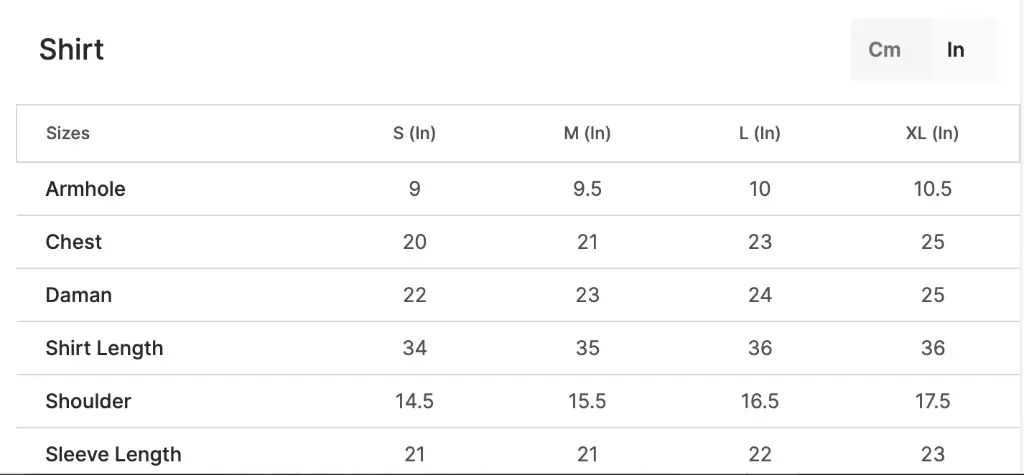1024x475 pixels.
Task: Select the Armhole row label
Action: 86,189
